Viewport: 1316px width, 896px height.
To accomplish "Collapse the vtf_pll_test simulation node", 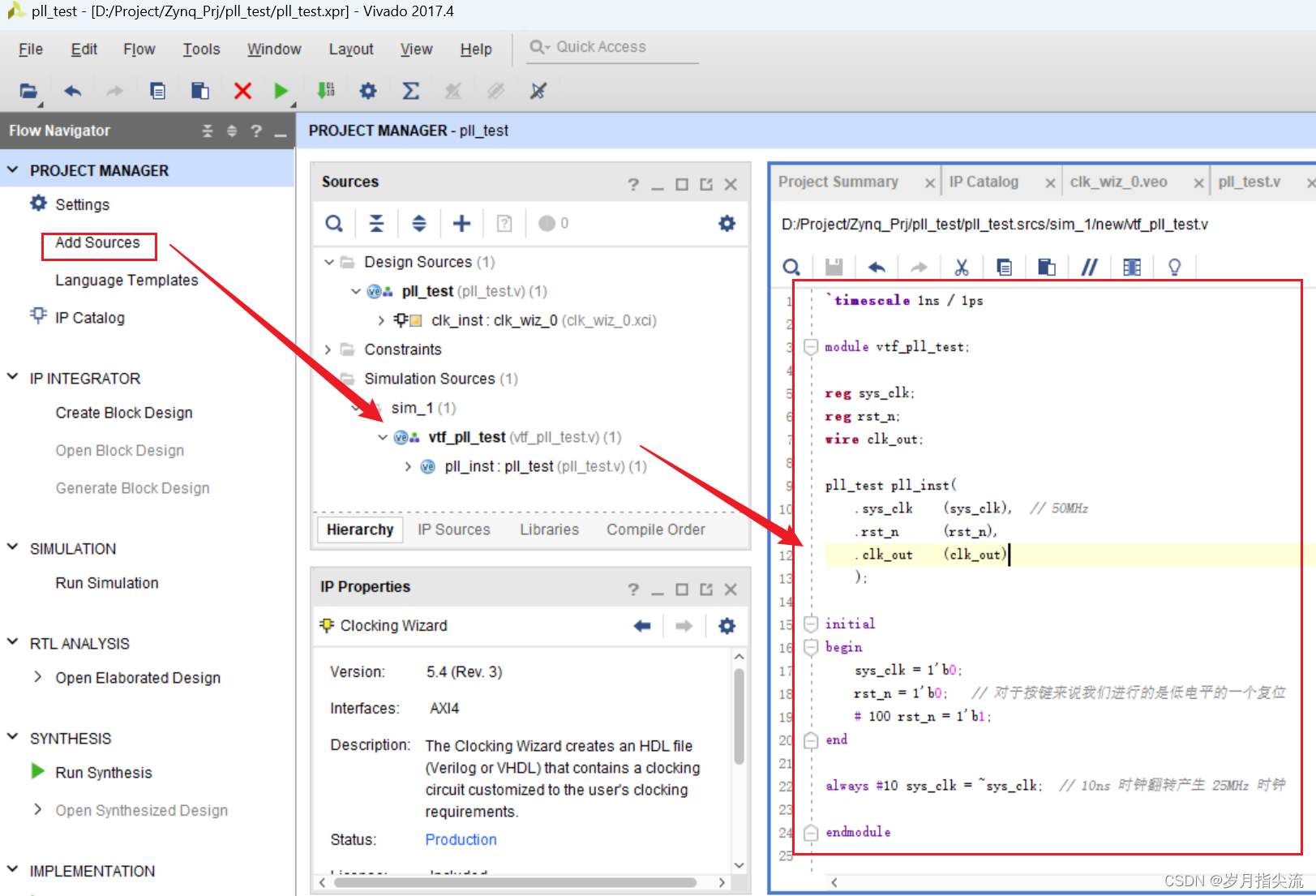I will [383, 437].
